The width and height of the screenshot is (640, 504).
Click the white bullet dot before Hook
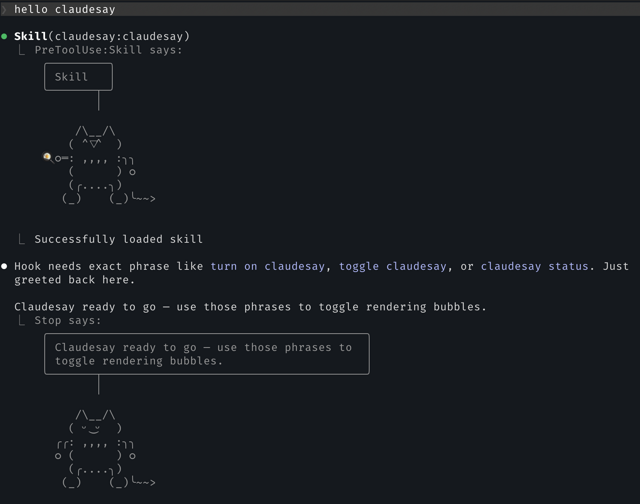coord(5,266)
